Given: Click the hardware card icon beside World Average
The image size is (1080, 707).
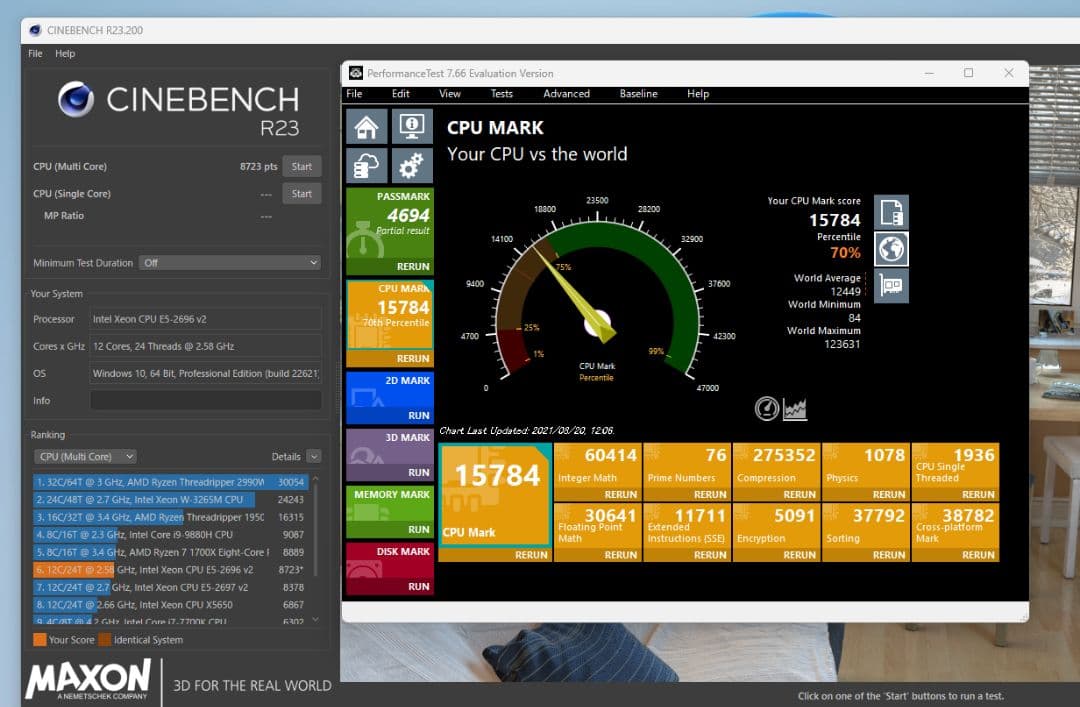Looking at the screenshot, I should 891,286.
